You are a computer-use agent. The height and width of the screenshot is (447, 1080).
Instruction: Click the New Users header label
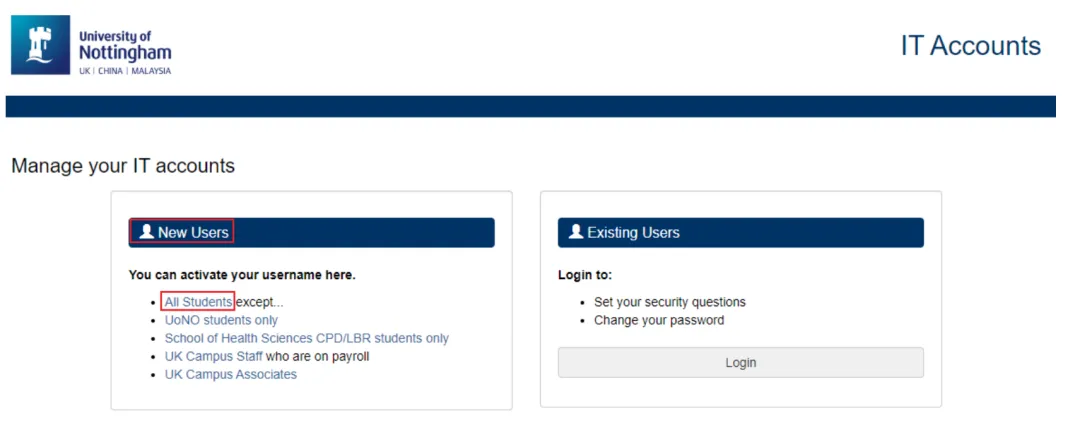[194, 233]
